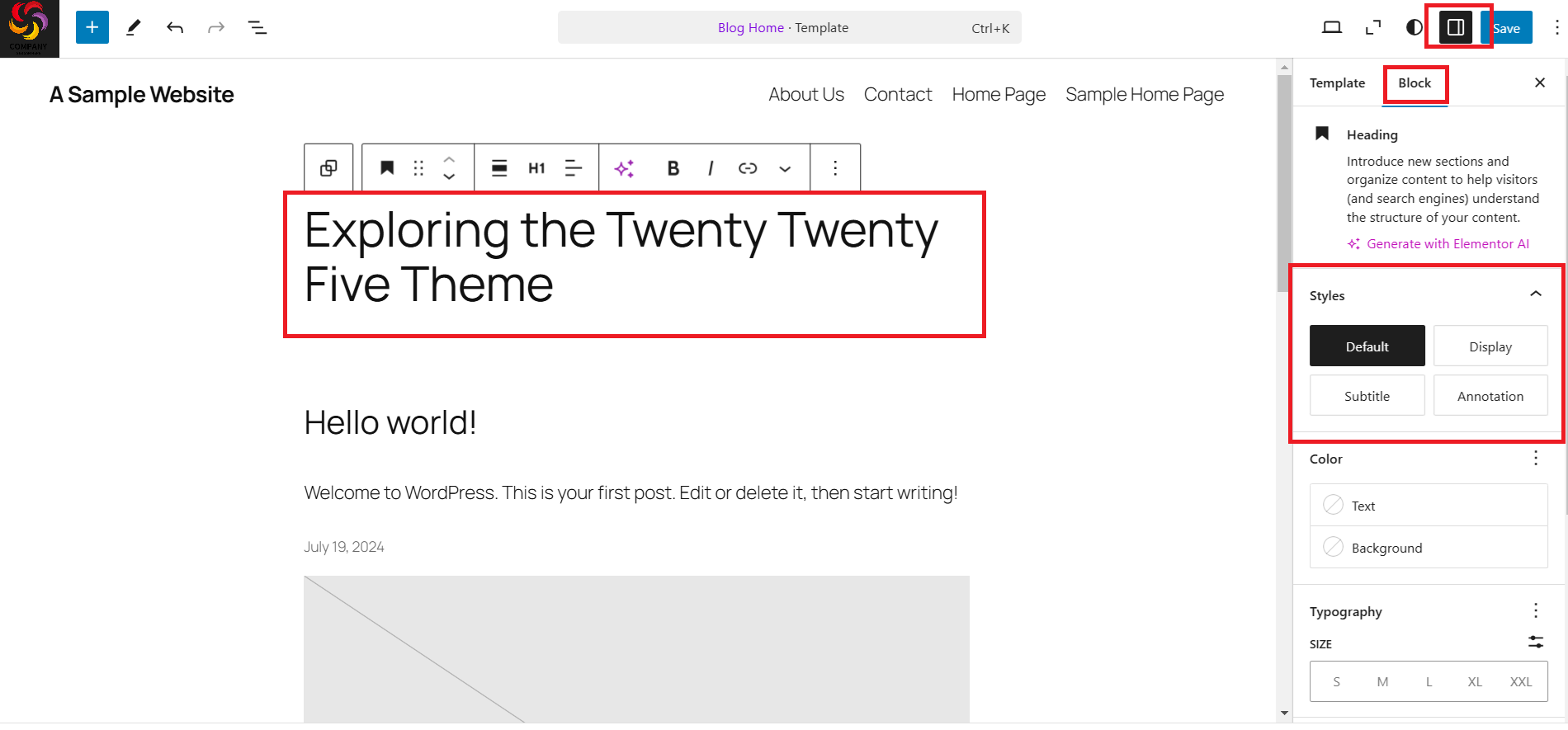
Task: Open the Background color picker
Action: [x=1429, y=548]
